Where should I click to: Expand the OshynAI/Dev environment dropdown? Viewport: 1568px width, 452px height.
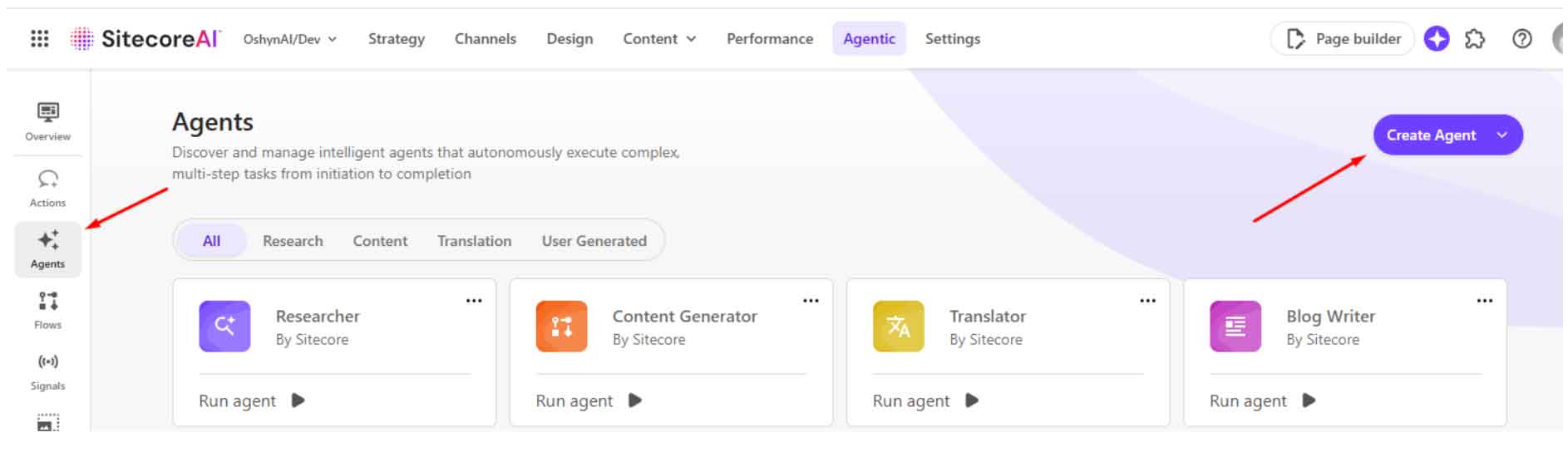pos(289,39)
